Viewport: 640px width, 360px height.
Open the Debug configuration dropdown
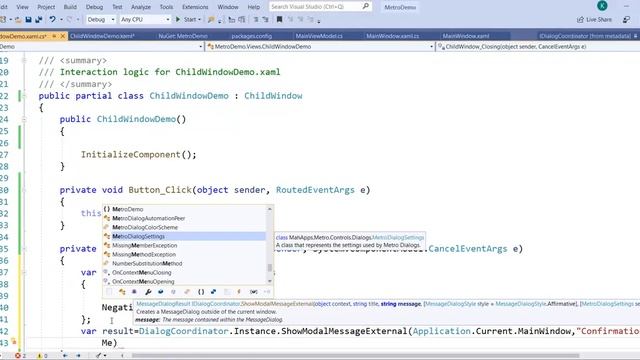101,19
